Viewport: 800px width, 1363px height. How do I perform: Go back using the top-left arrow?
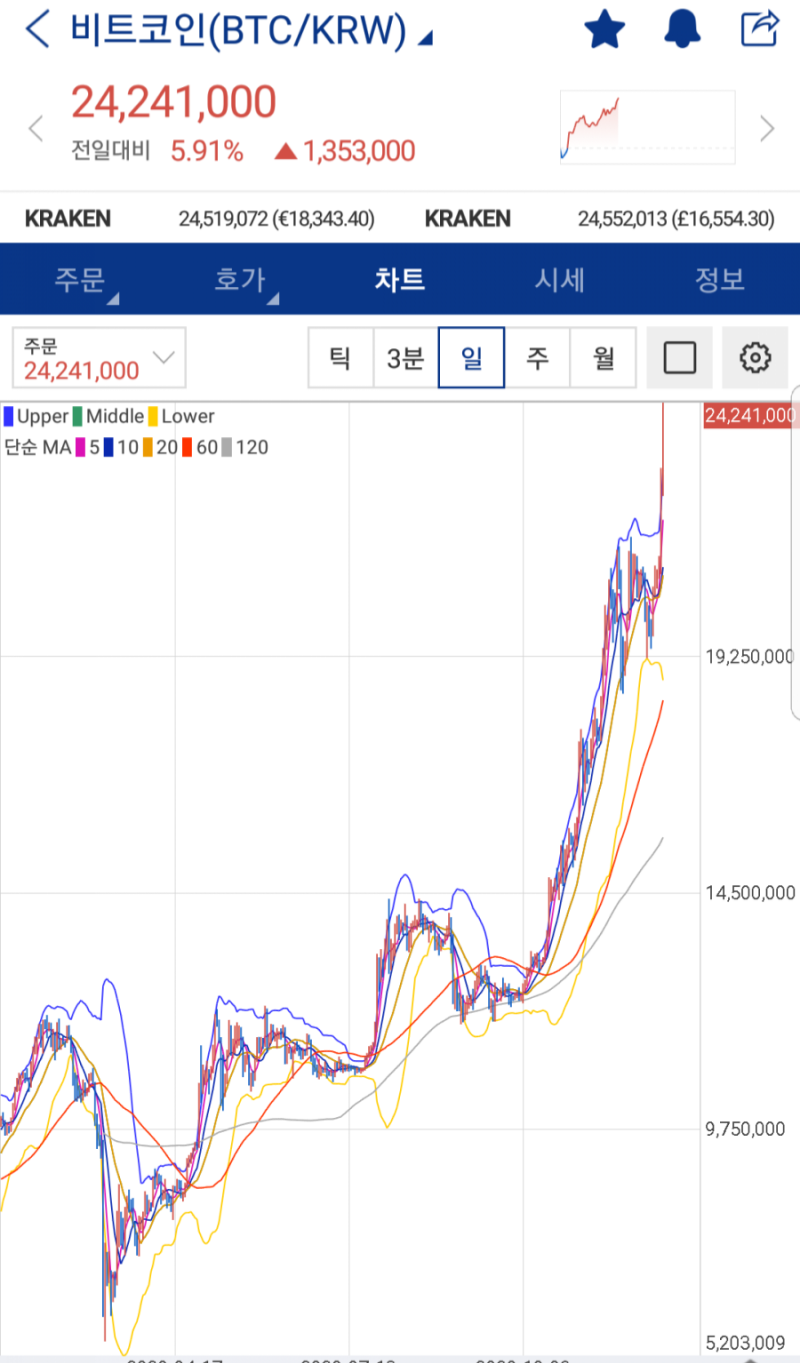point(37,30)
